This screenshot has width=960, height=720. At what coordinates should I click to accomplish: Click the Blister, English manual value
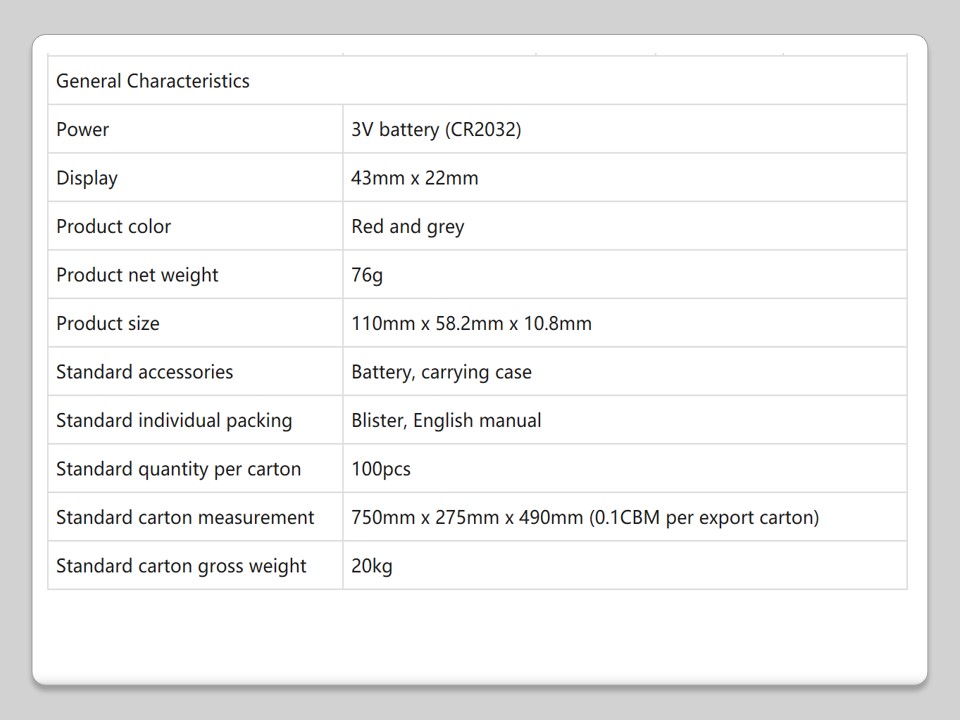point(446,421)
